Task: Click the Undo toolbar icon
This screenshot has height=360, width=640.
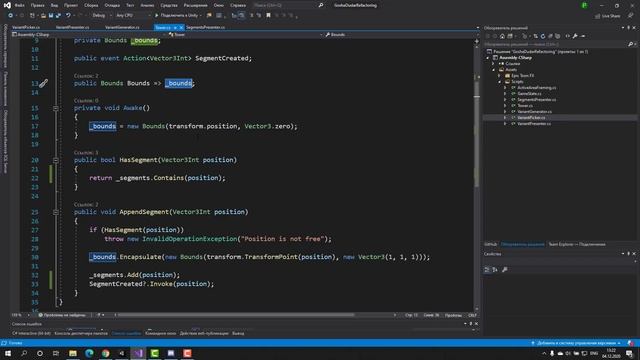Action: point(68,16)
